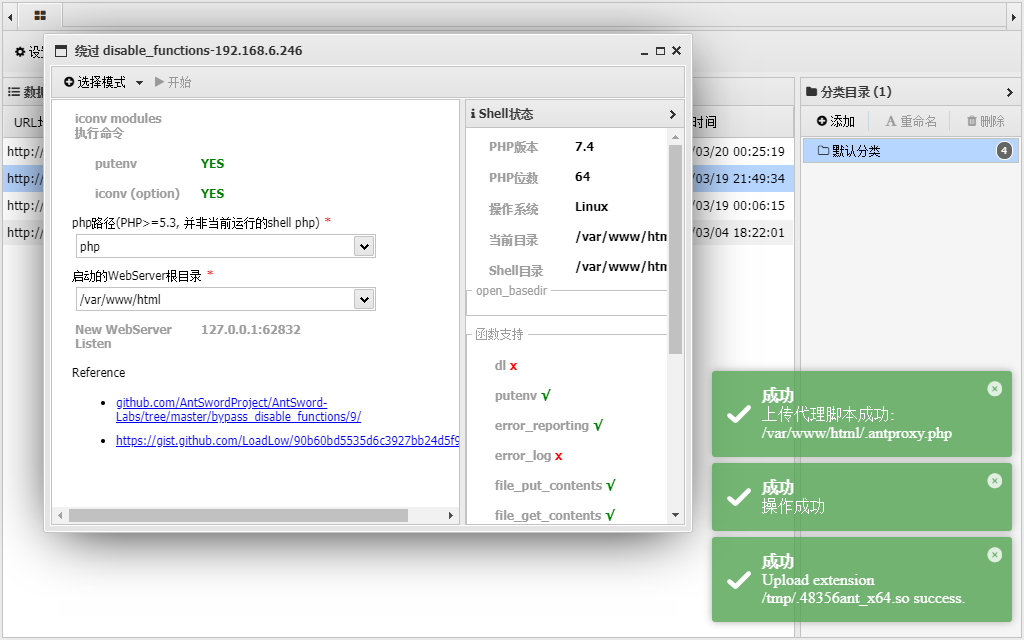Open the gist.github.com LoadLow link
This screenshot has width=1024, height=640.
click(x=287, y=440)
